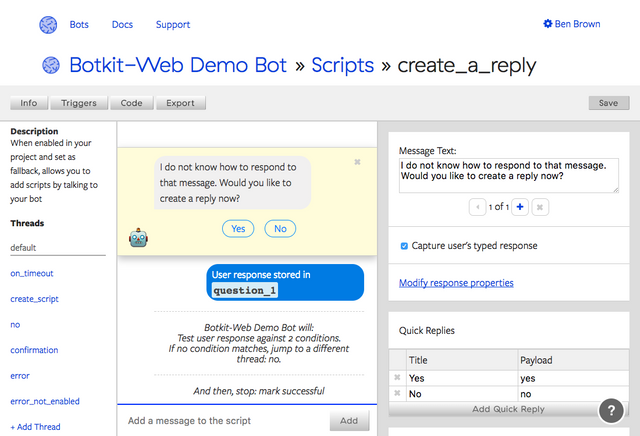Click the yes payload cell in Quick Replies
The height and width of the screenshot is (436, 640).
coord(573,378)
